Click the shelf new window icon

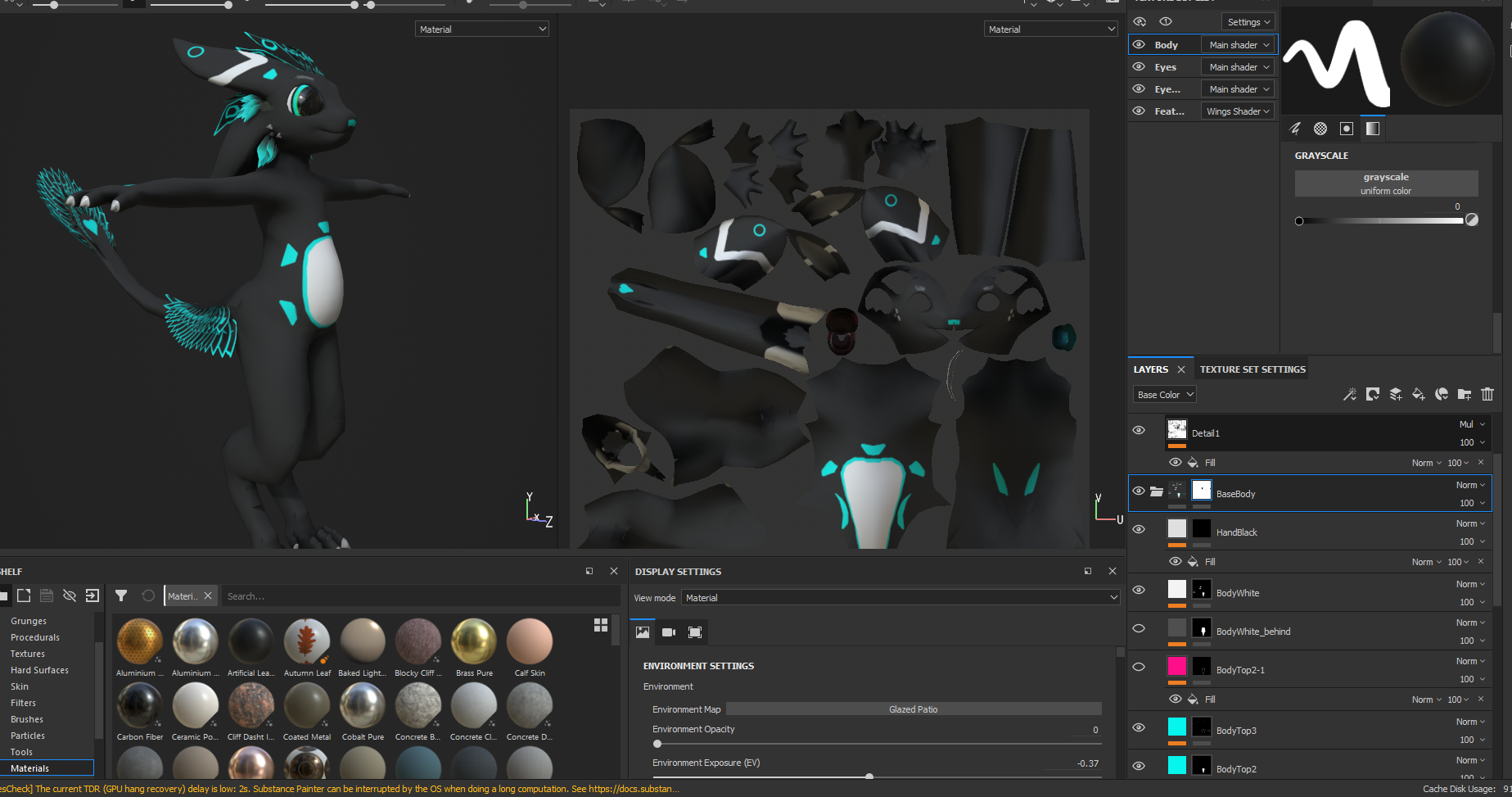pos(24,595)
